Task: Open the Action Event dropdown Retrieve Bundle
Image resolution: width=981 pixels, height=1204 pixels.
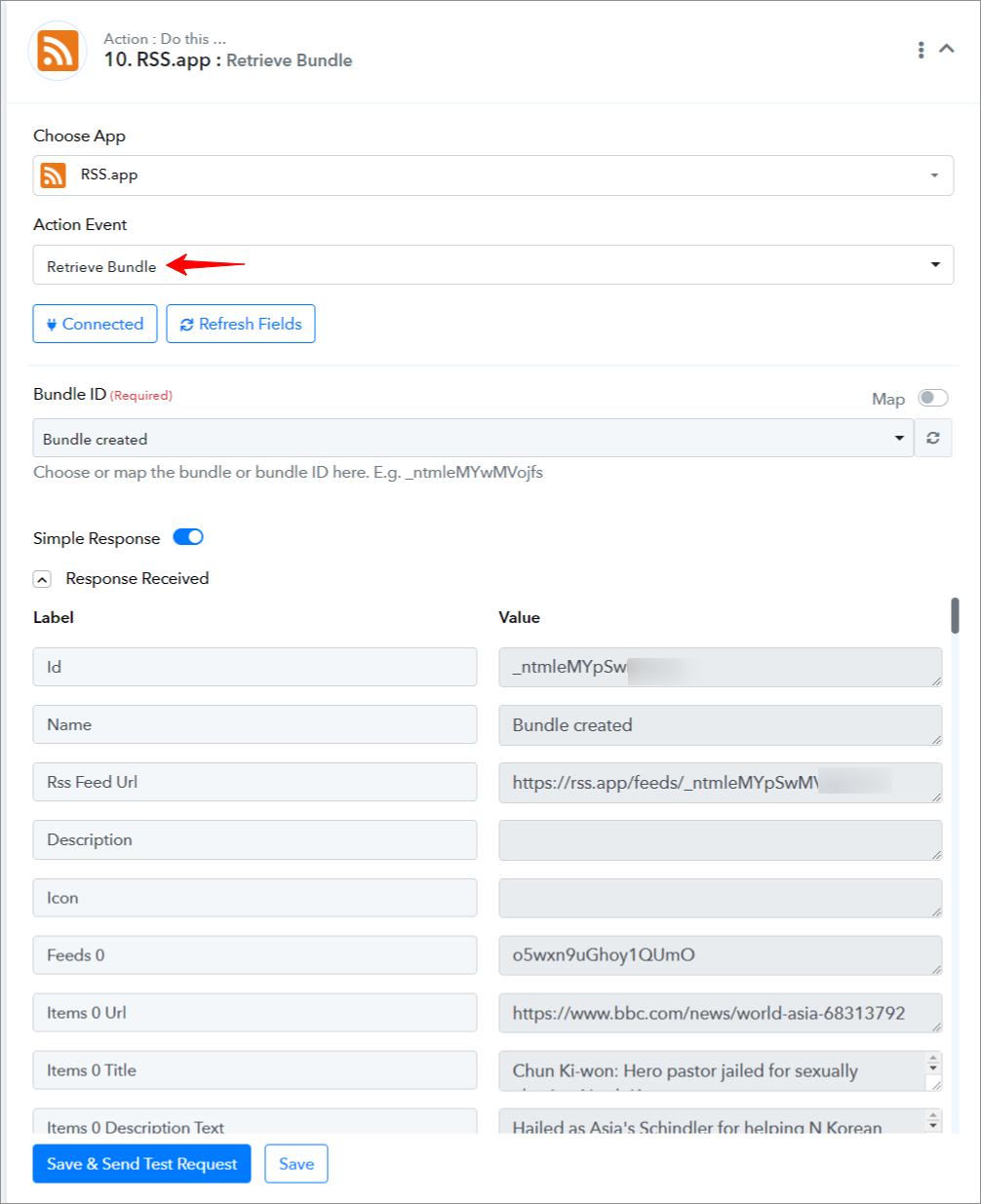Action: [x=493, y=265]
